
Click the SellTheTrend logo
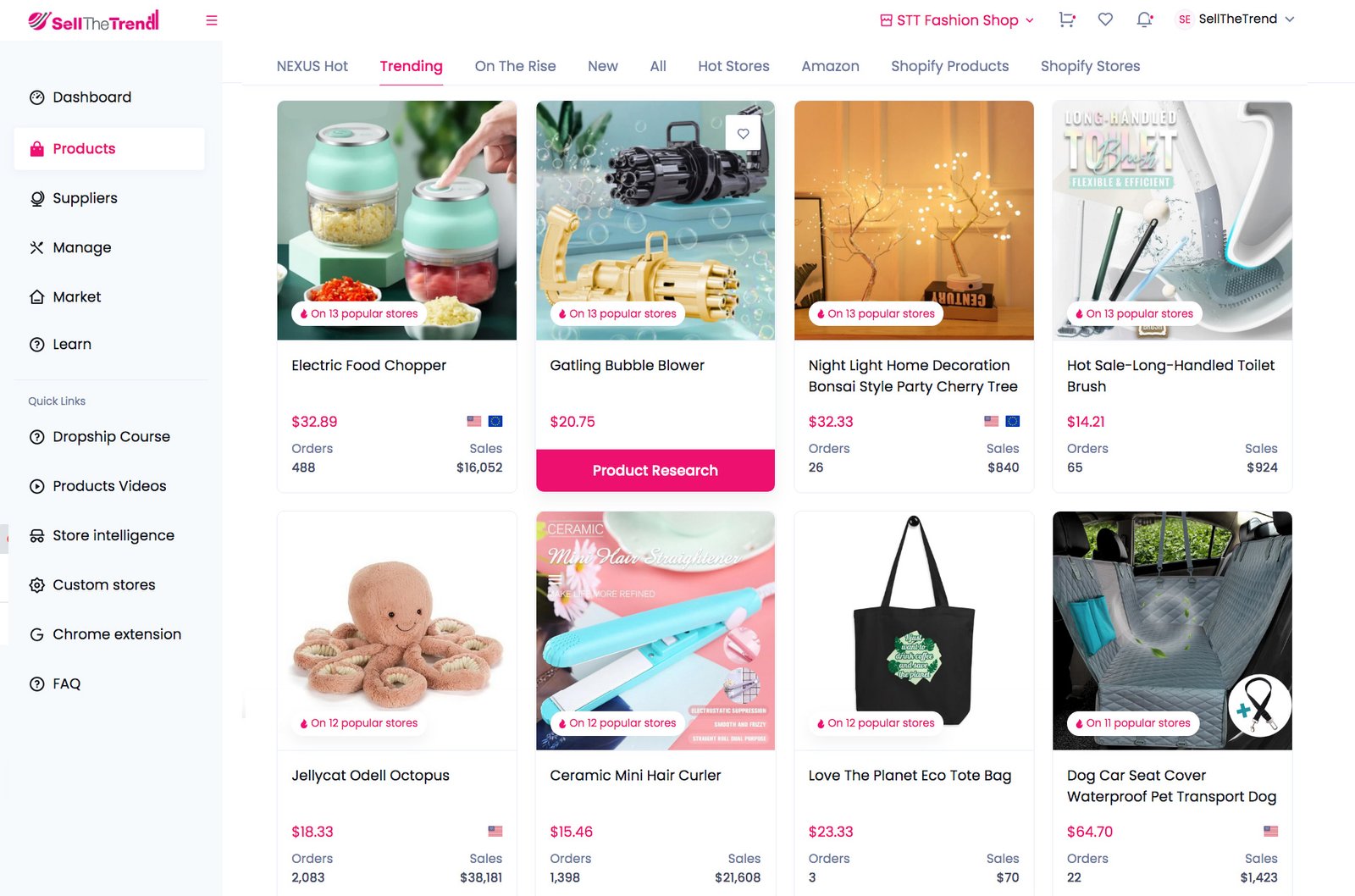93,20
